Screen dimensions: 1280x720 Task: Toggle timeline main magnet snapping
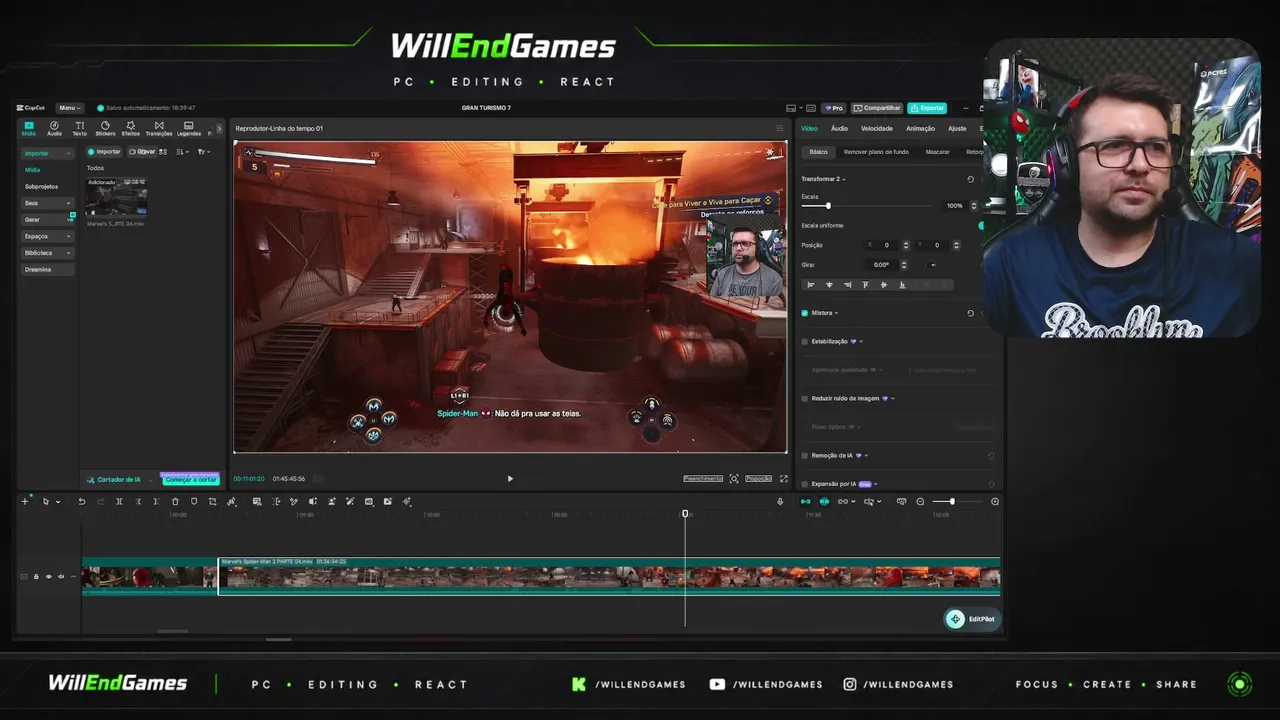[806, 502]
